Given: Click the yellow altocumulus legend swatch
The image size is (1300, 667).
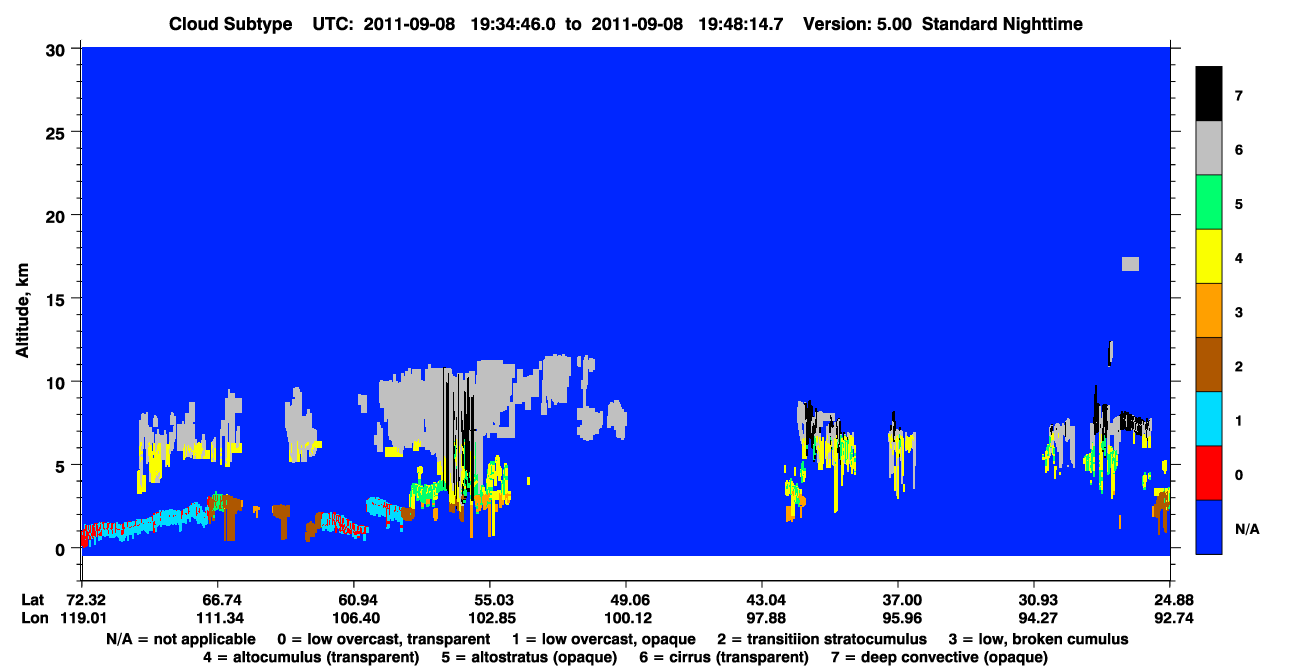Looking at the screenshot, I should click(x=1208, y=257).
